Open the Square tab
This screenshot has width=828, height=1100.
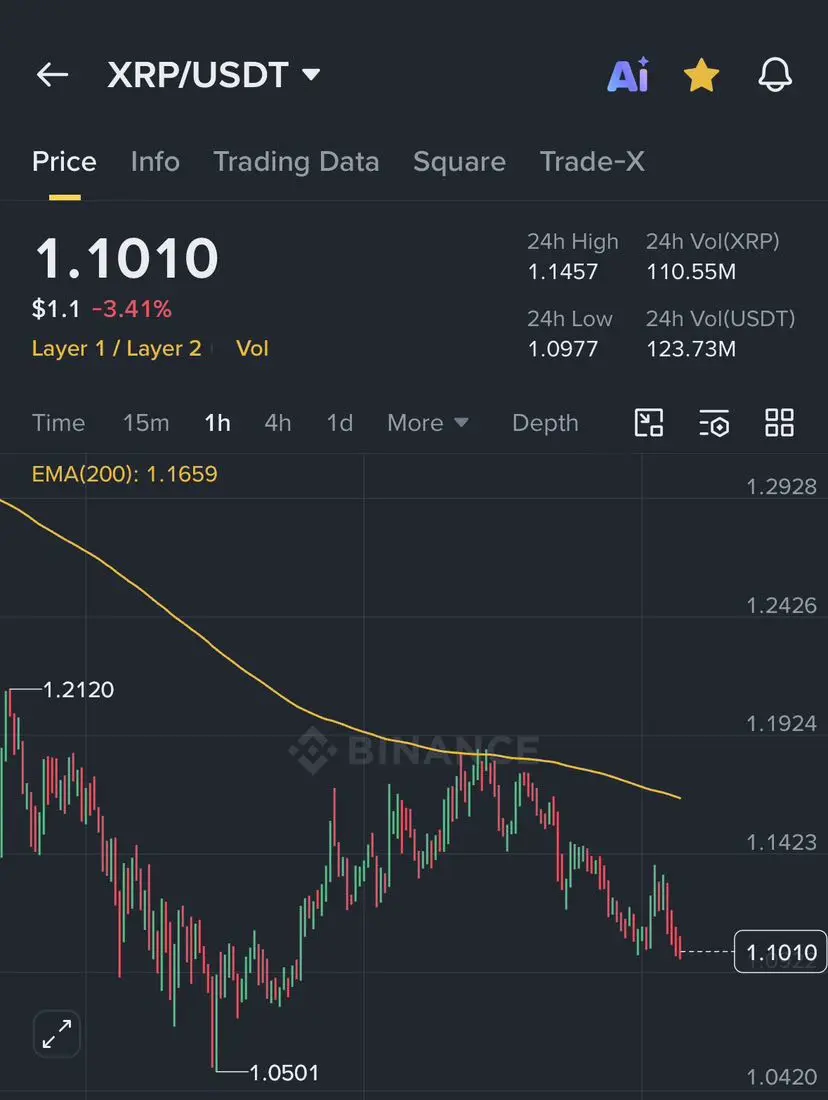point(460,162)
